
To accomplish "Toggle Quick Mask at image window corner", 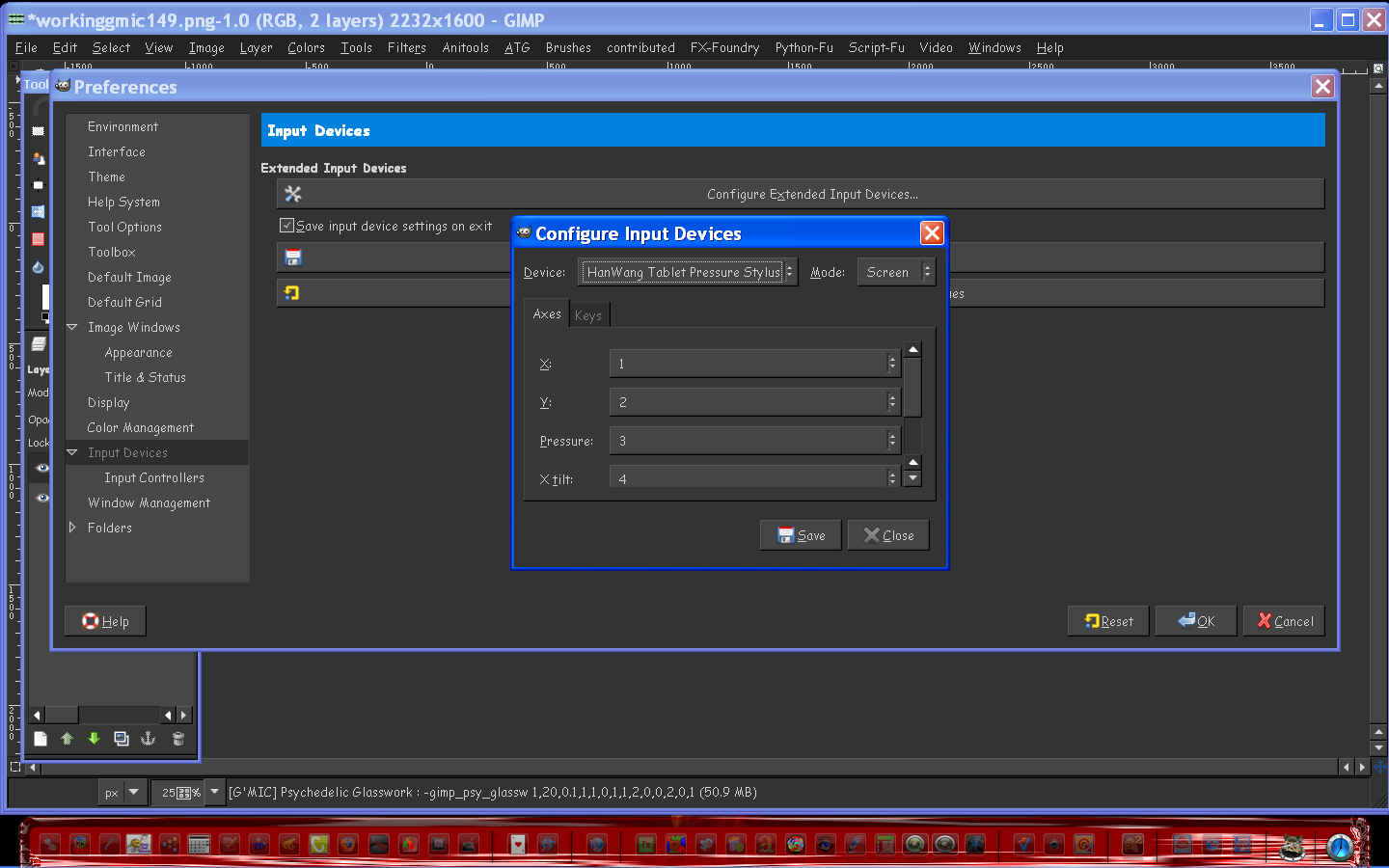I will 14,768.
